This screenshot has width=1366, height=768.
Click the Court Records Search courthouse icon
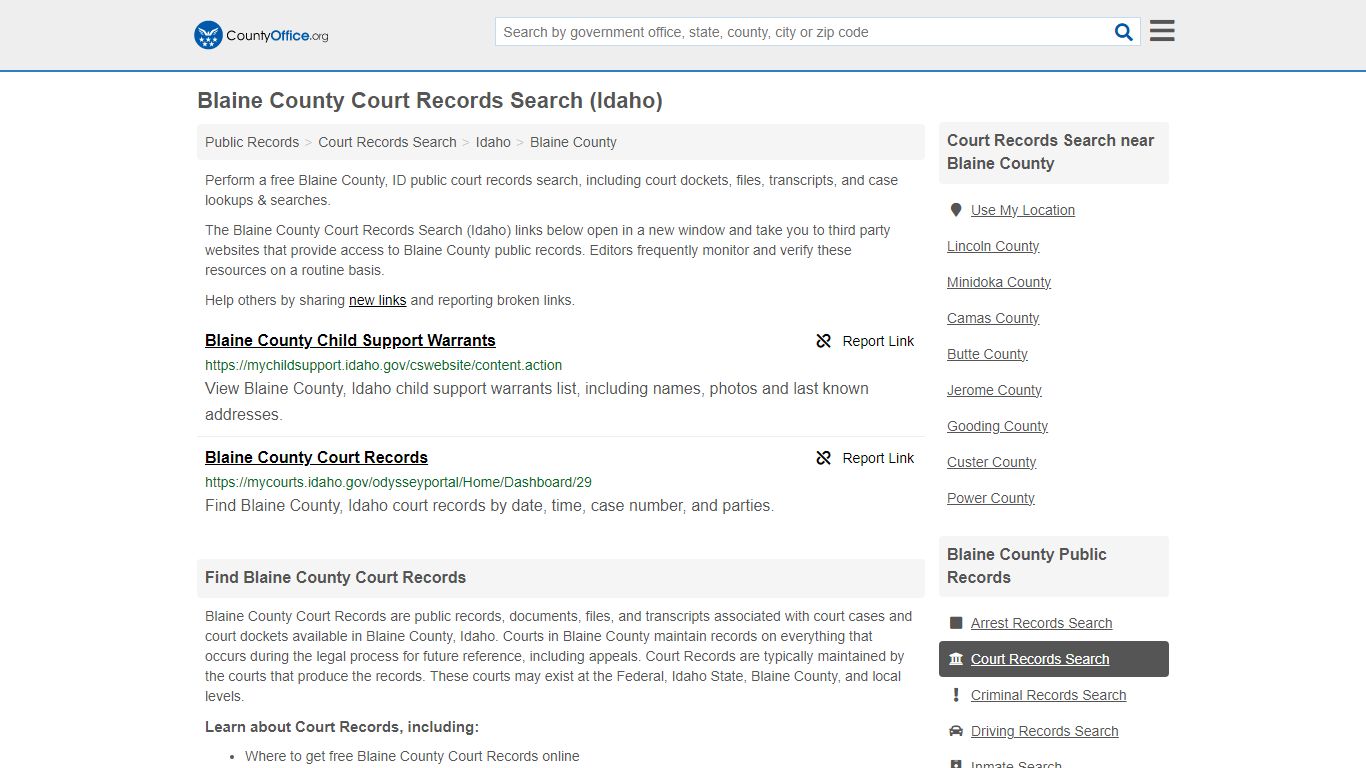956,659
